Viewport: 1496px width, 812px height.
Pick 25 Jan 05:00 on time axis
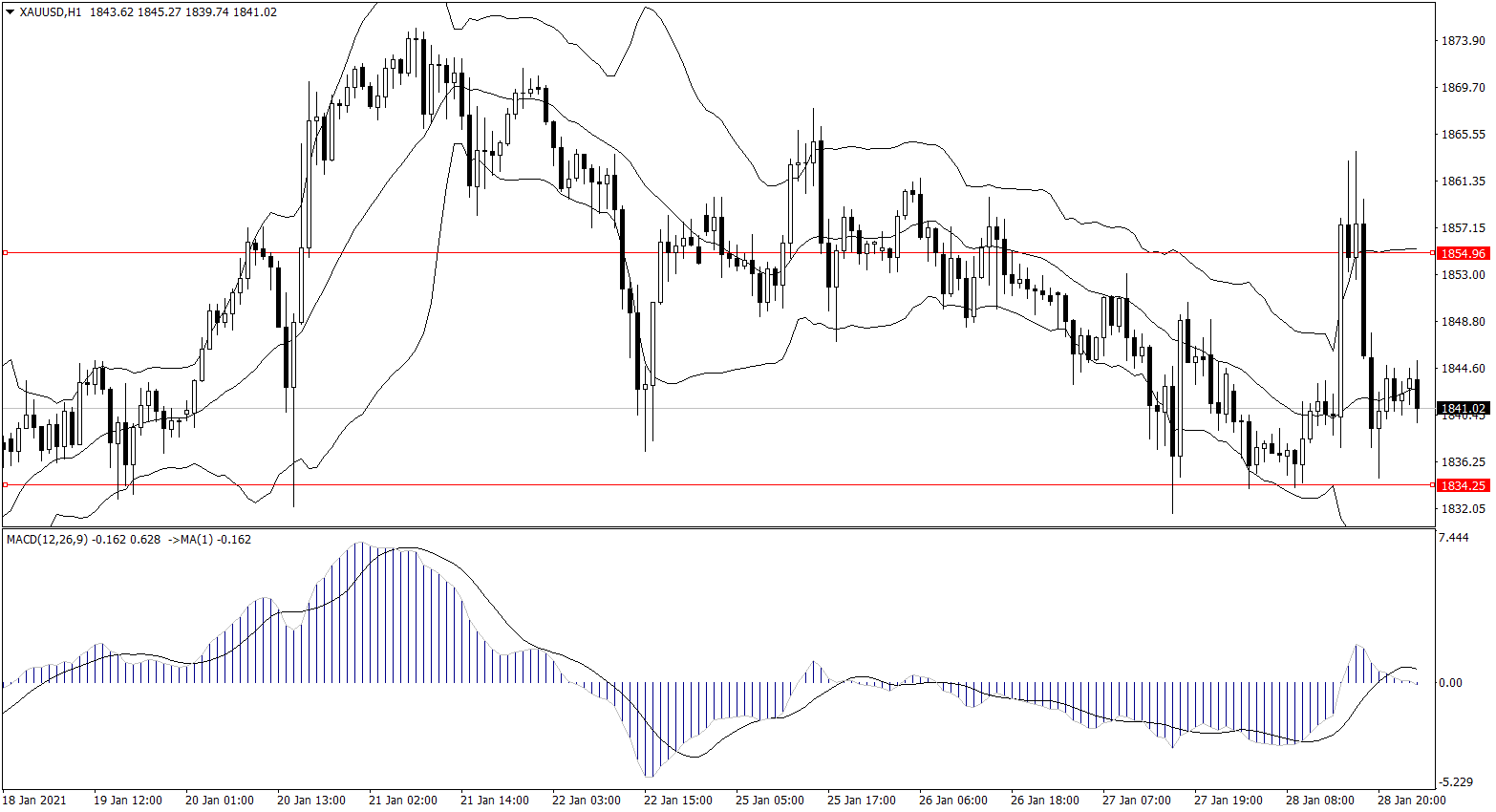(x=769, y=800)
